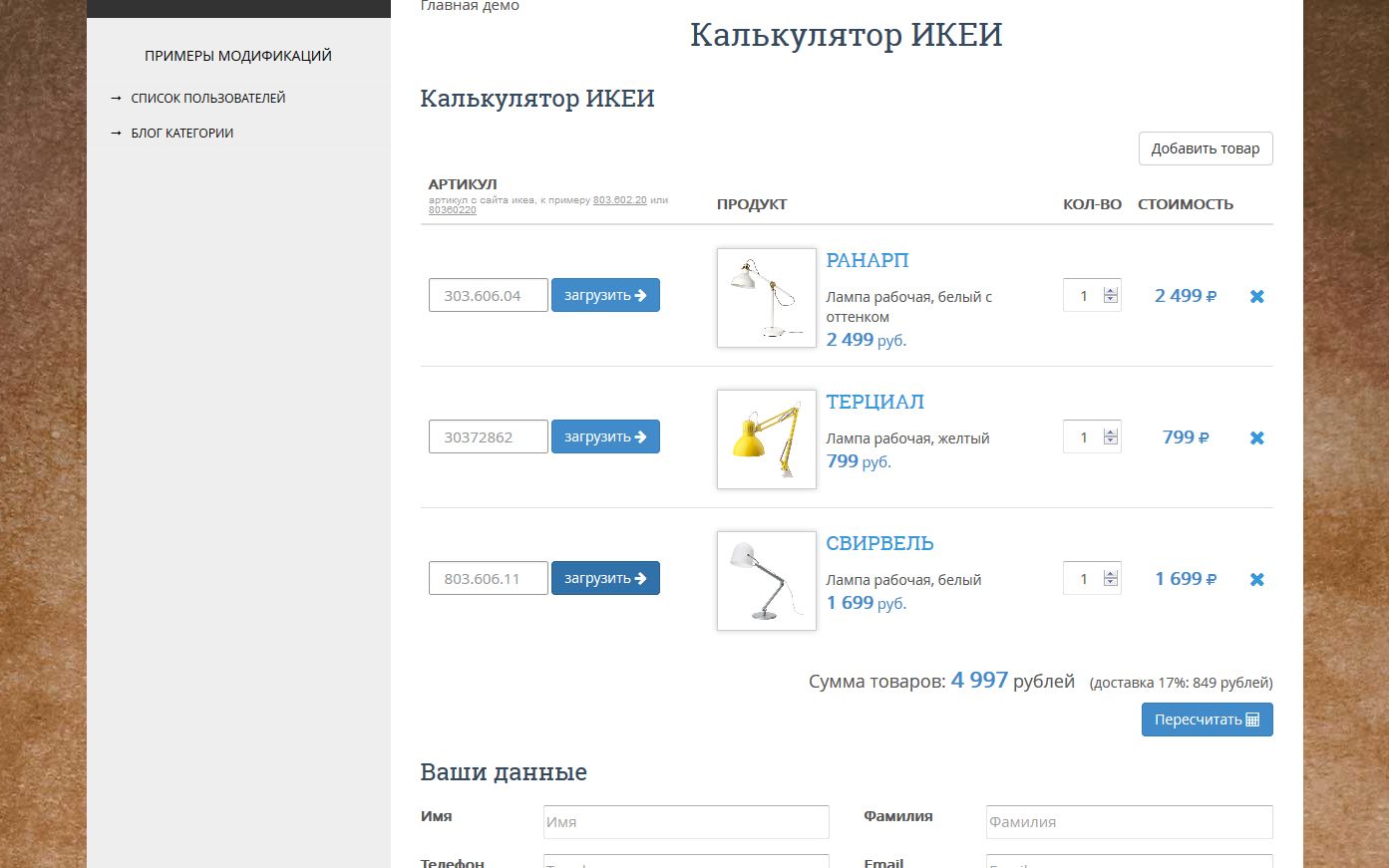This screenshot has width=1389, height=868.
Task: Open the СВИРВЕЛЬ product link
Action: point(880,543)
